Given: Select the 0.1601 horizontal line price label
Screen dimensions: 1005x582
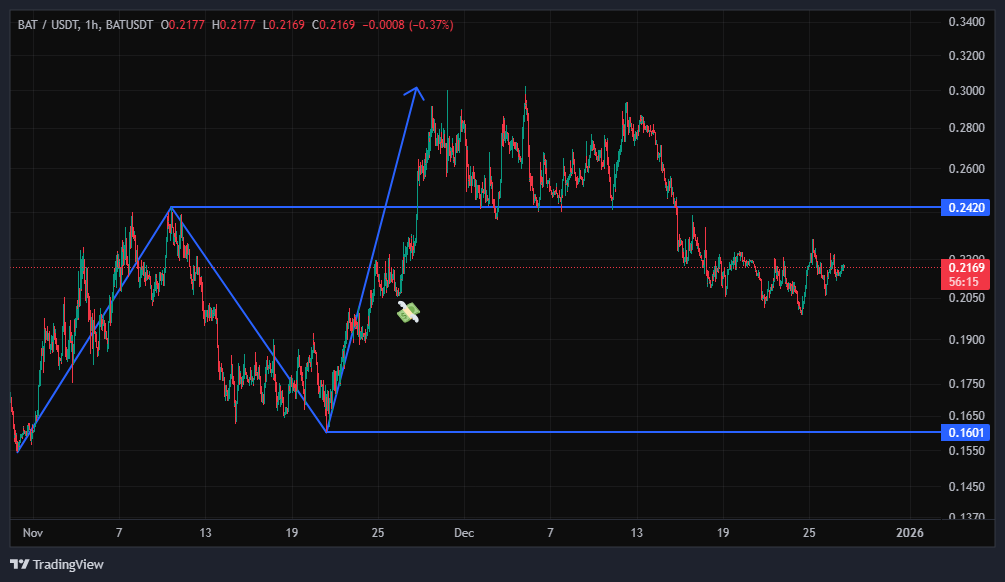Looking at the screenshot, I should [x=965, y=432].
